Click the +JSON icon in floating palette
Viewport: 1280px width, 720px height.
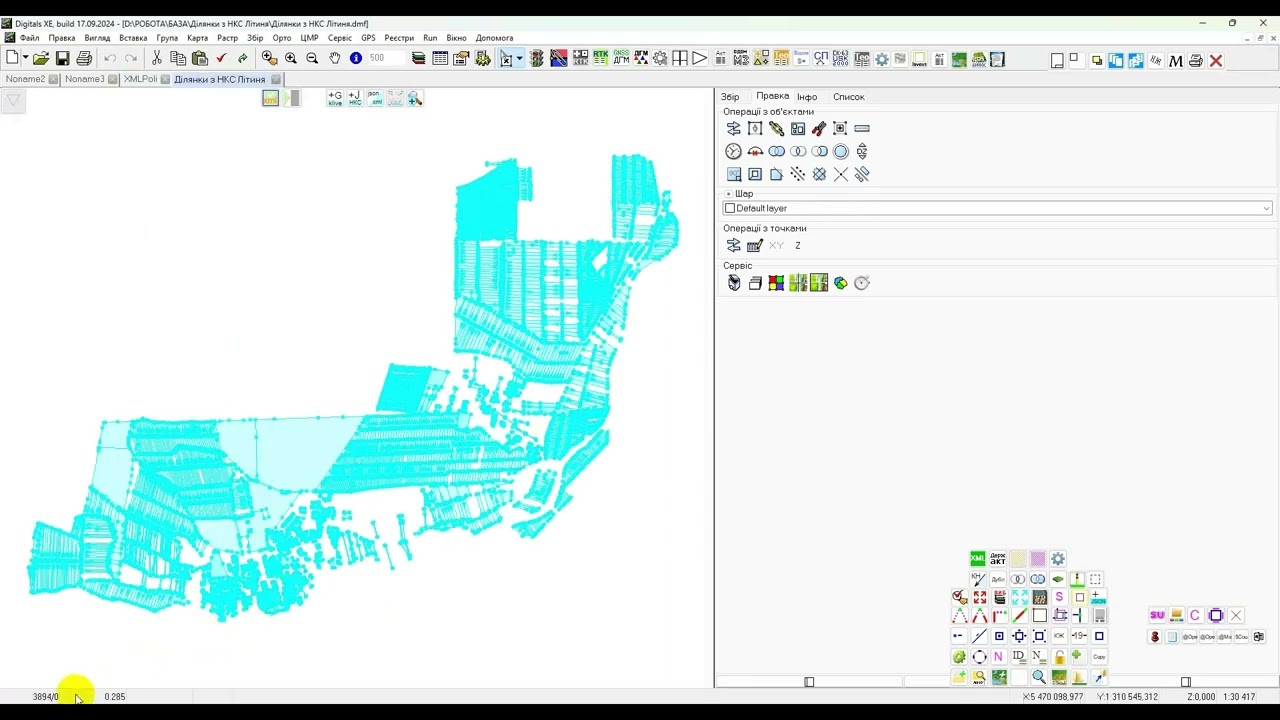click(1097, 597)
